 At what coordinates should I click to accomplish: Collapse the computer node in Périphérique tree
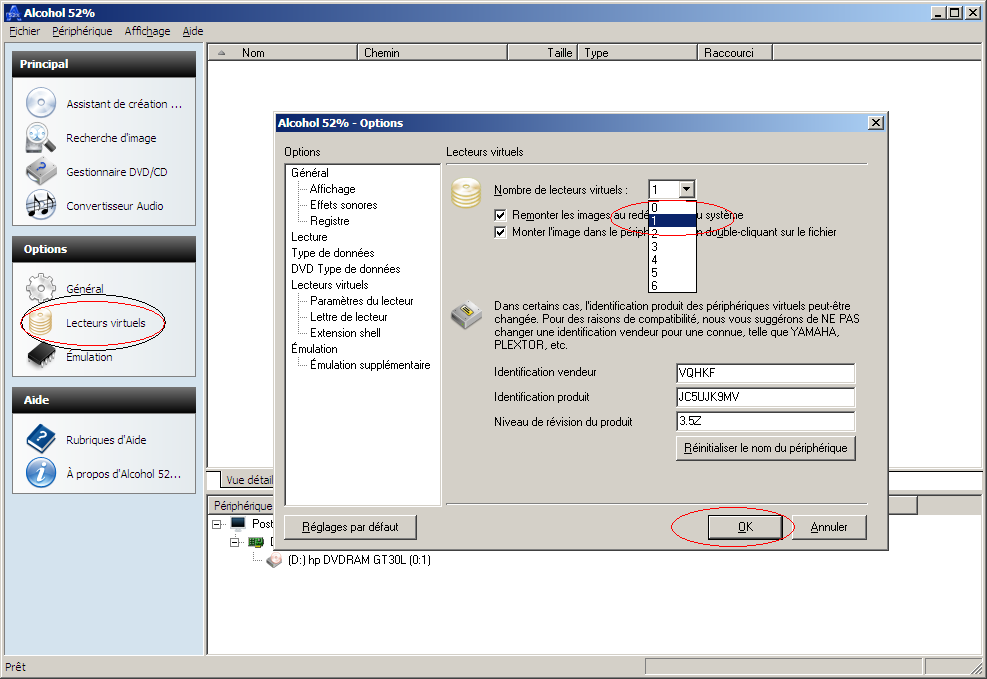[x=217, y=524]
